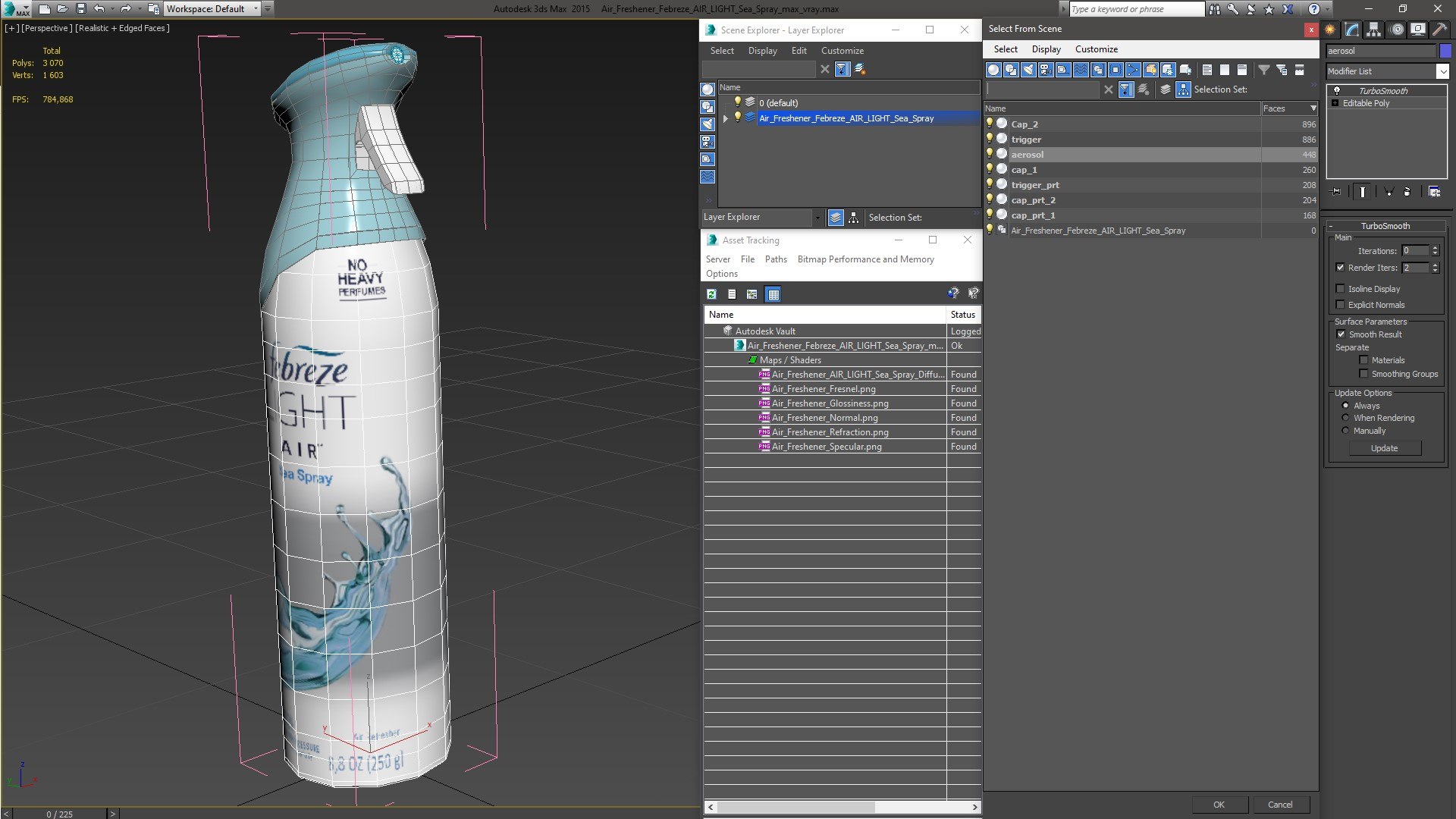The width and height of the screenshot is (1456, 819).
Task: Select the When Rendering update option
Action: point(1345,418)
